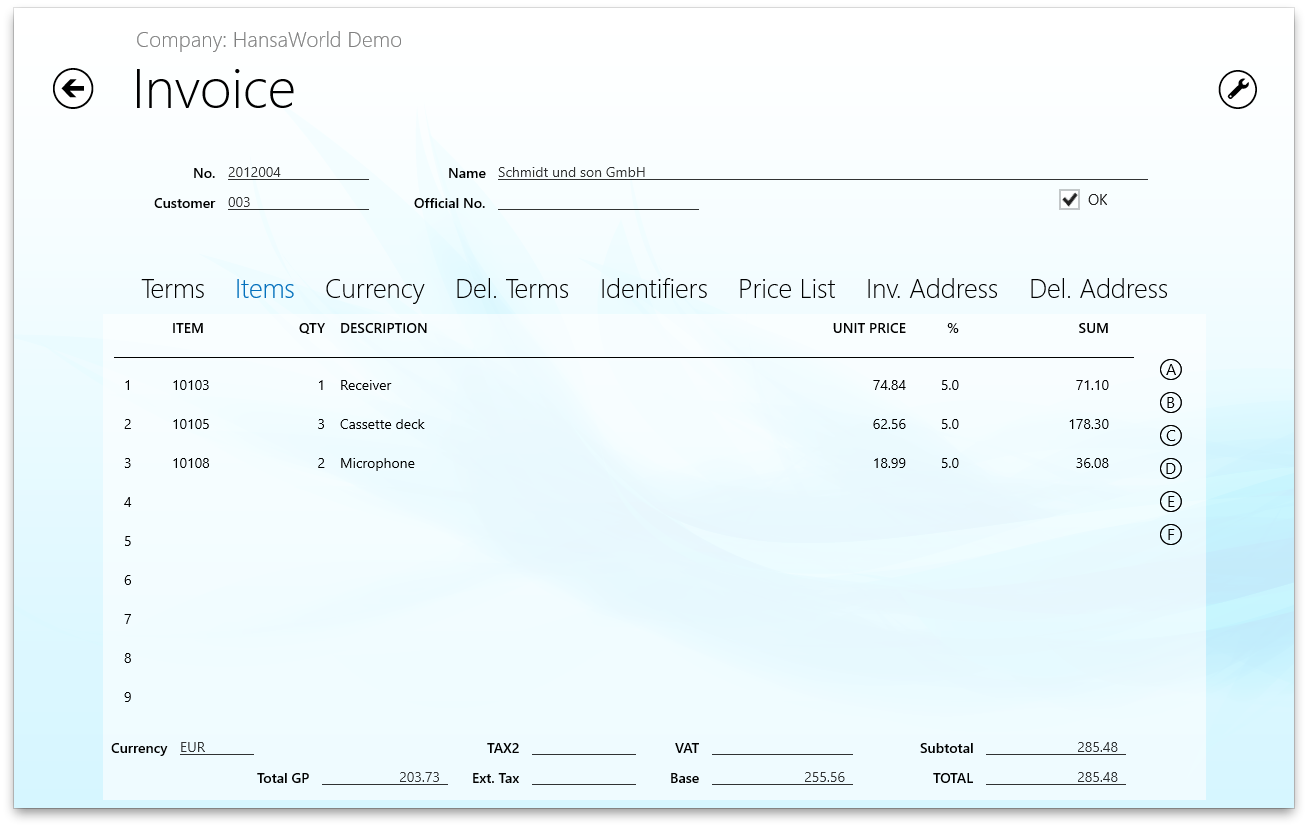Image resolution: width=1308 pixels, height=828 pixels.
Task: Click the Official No. input field
Action: (597, 202)
